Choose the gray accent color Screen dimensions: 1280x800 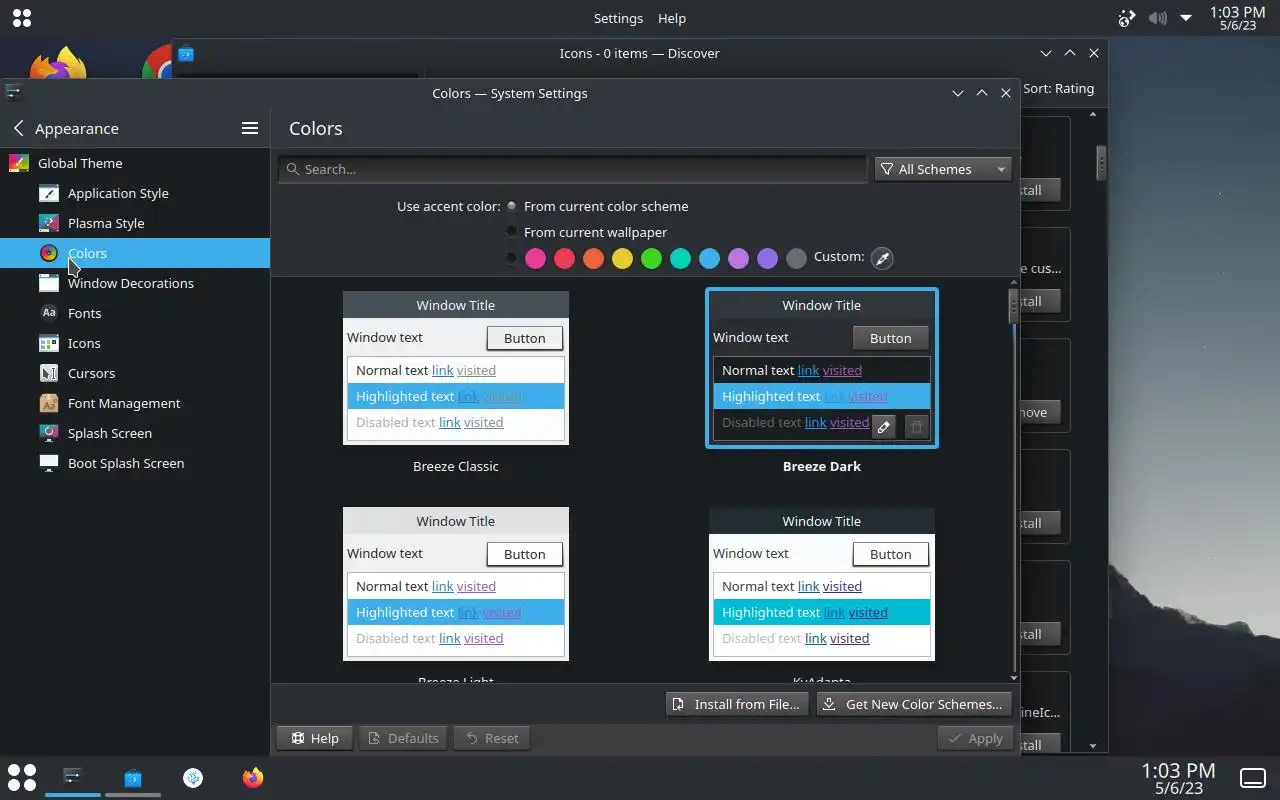796,259
